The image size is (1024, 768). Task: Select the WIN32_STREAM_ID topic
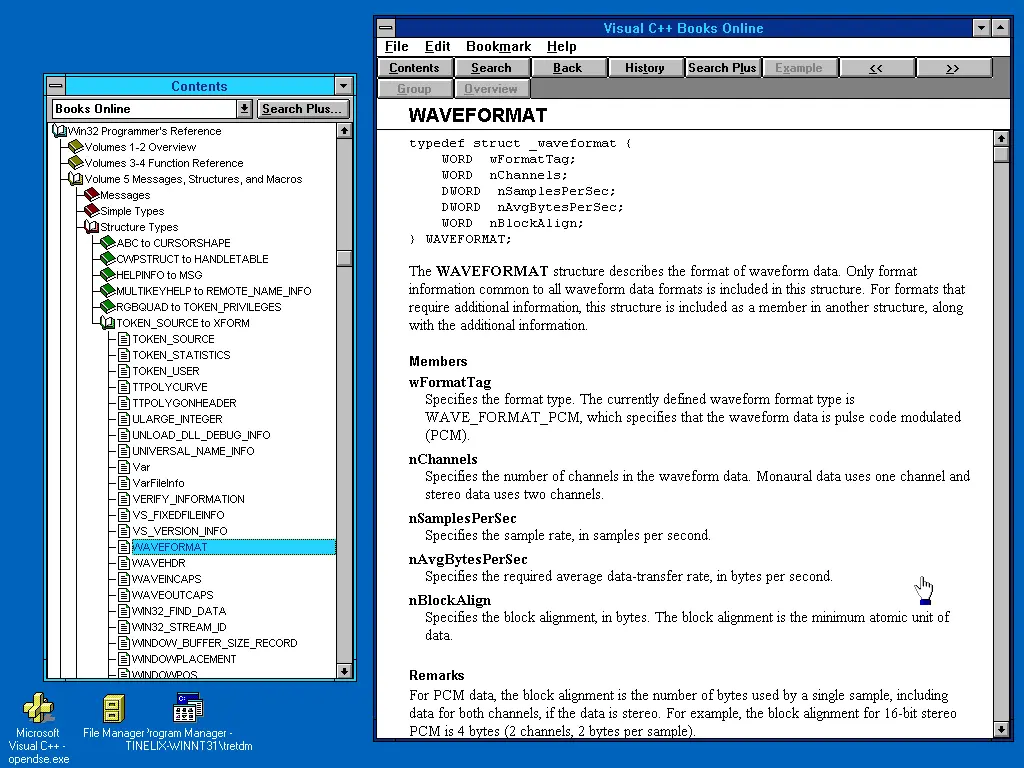(x=179, y=627)
